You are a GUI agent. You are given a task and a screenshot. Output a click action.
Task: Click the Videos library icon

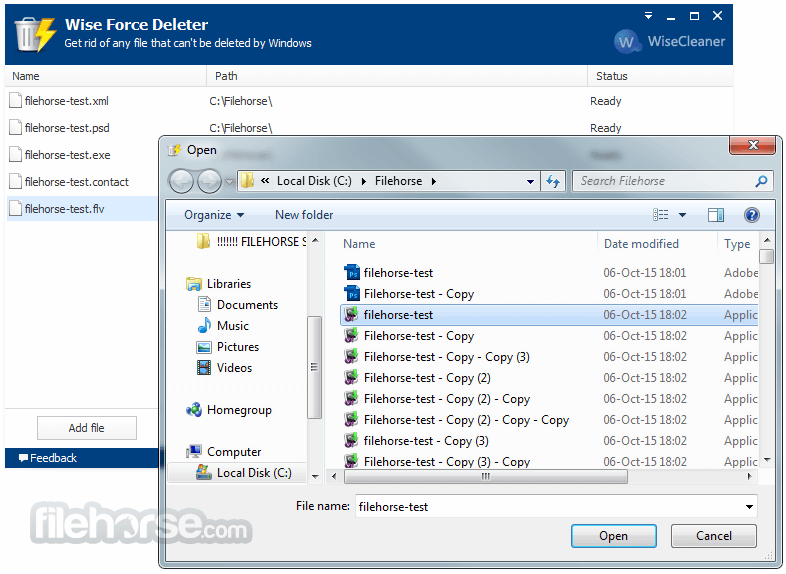pyautogui.click(x=204, y=368)
